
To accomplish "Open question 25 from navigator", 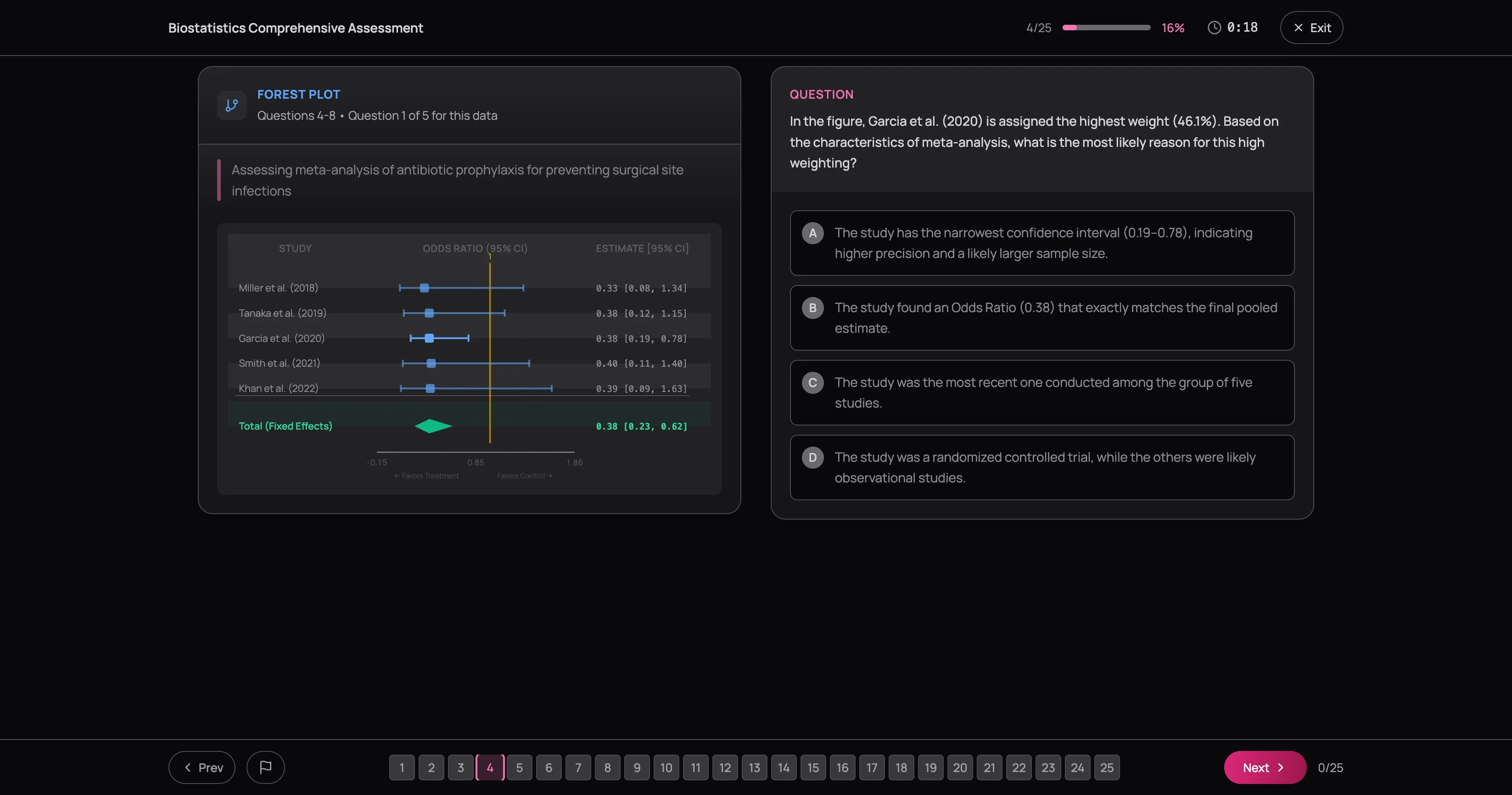I will click(1107, 767).
